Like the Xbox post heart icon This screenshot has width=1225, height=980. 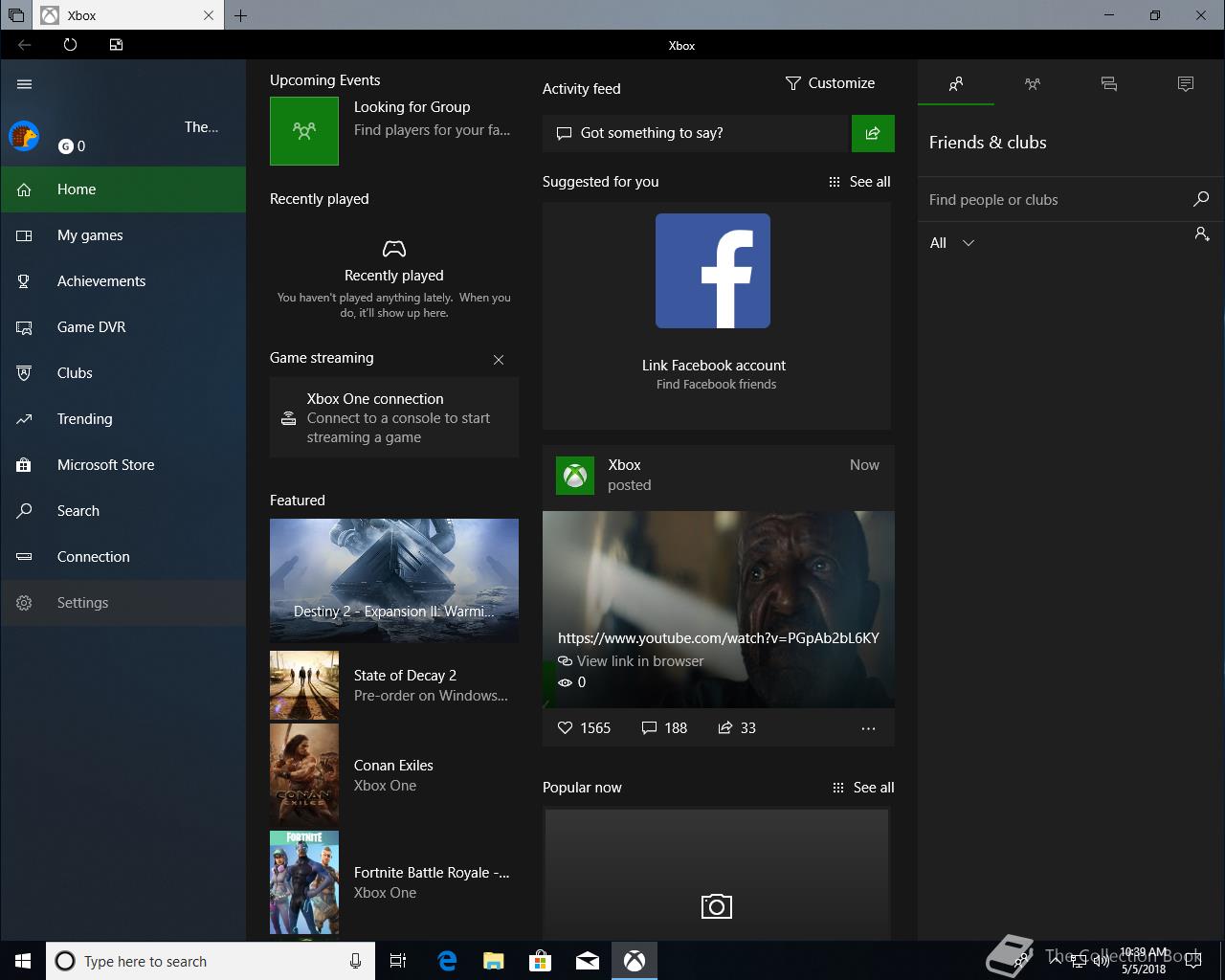click(x=565, y=728)
